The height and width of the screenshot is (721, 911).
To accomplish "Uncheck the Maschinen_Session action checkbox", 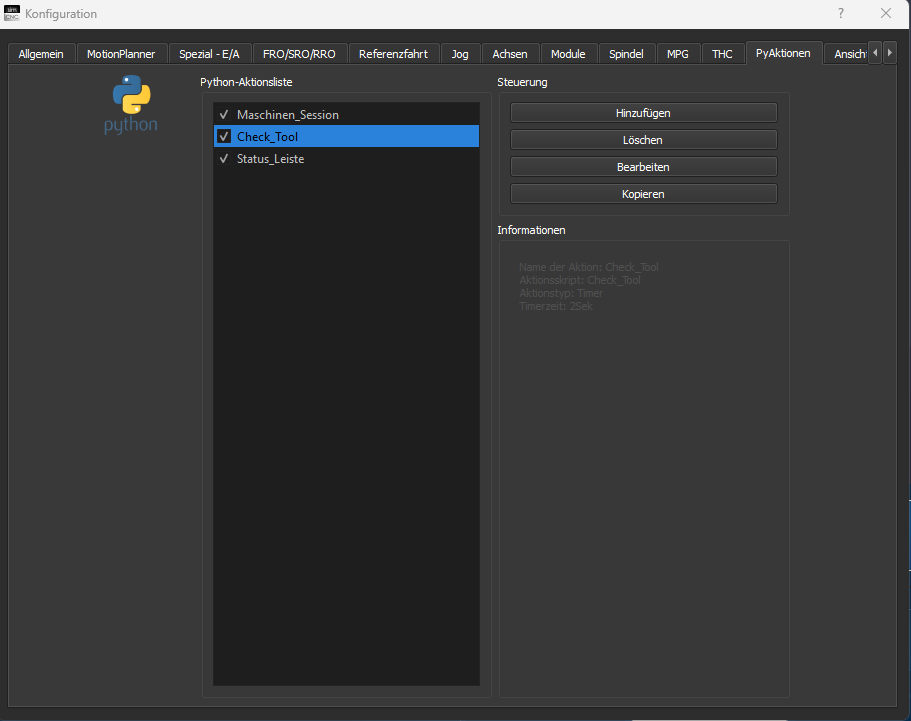I will coord(224,114).
